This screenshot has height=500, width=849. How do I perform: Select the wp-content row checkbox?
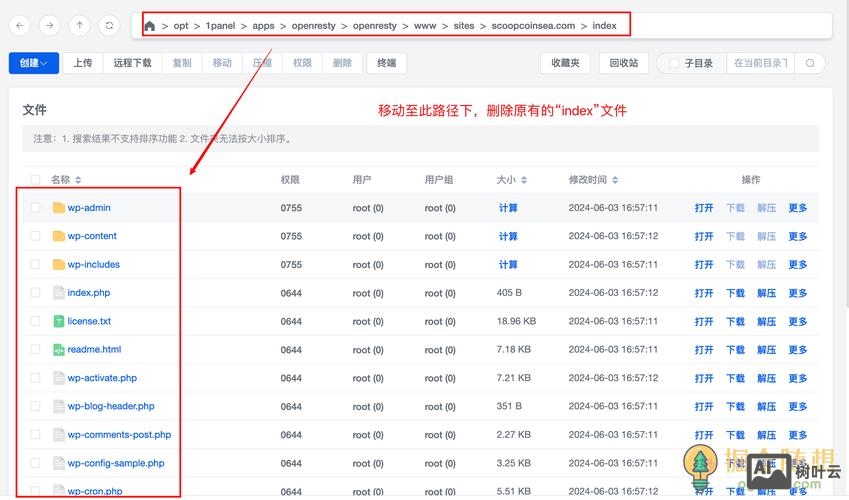coord(35,236)
